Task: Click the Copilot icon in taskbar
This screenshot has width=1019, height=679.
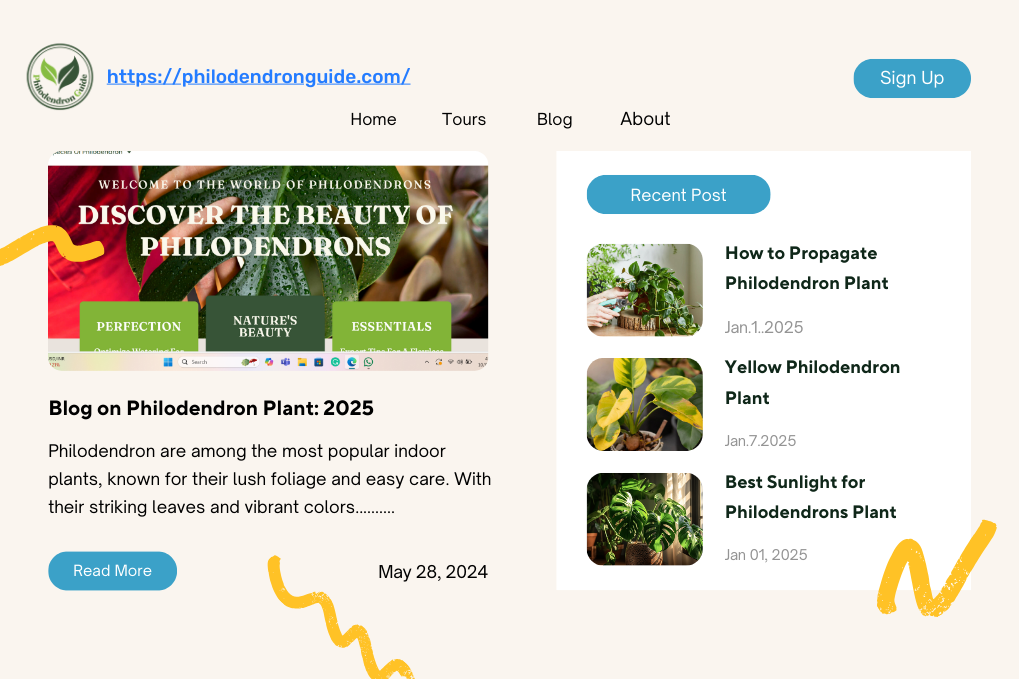Action: tap(269, 362)
